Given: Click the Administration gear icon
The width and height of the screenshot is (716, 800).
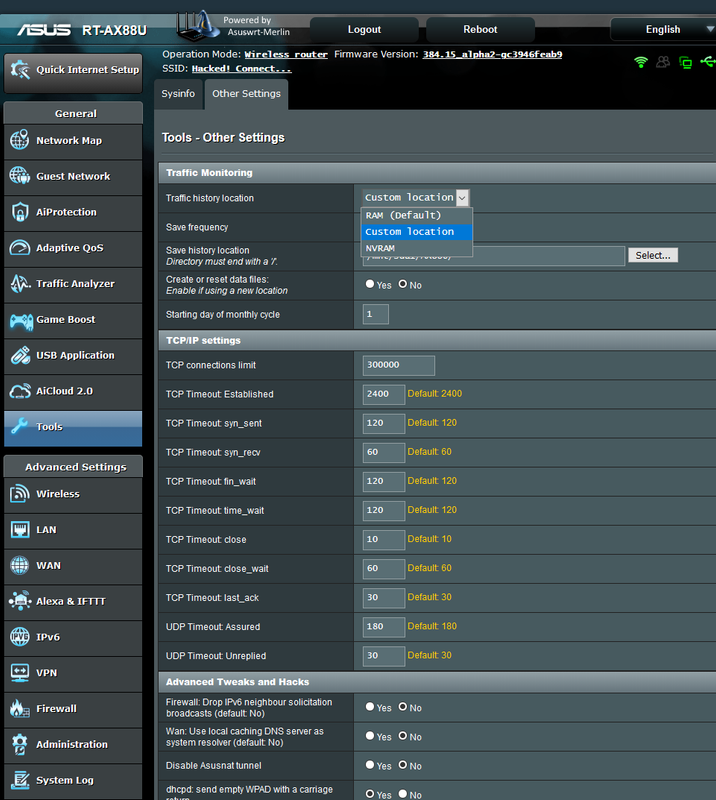Looking at the screenshot, I should 20,744.
